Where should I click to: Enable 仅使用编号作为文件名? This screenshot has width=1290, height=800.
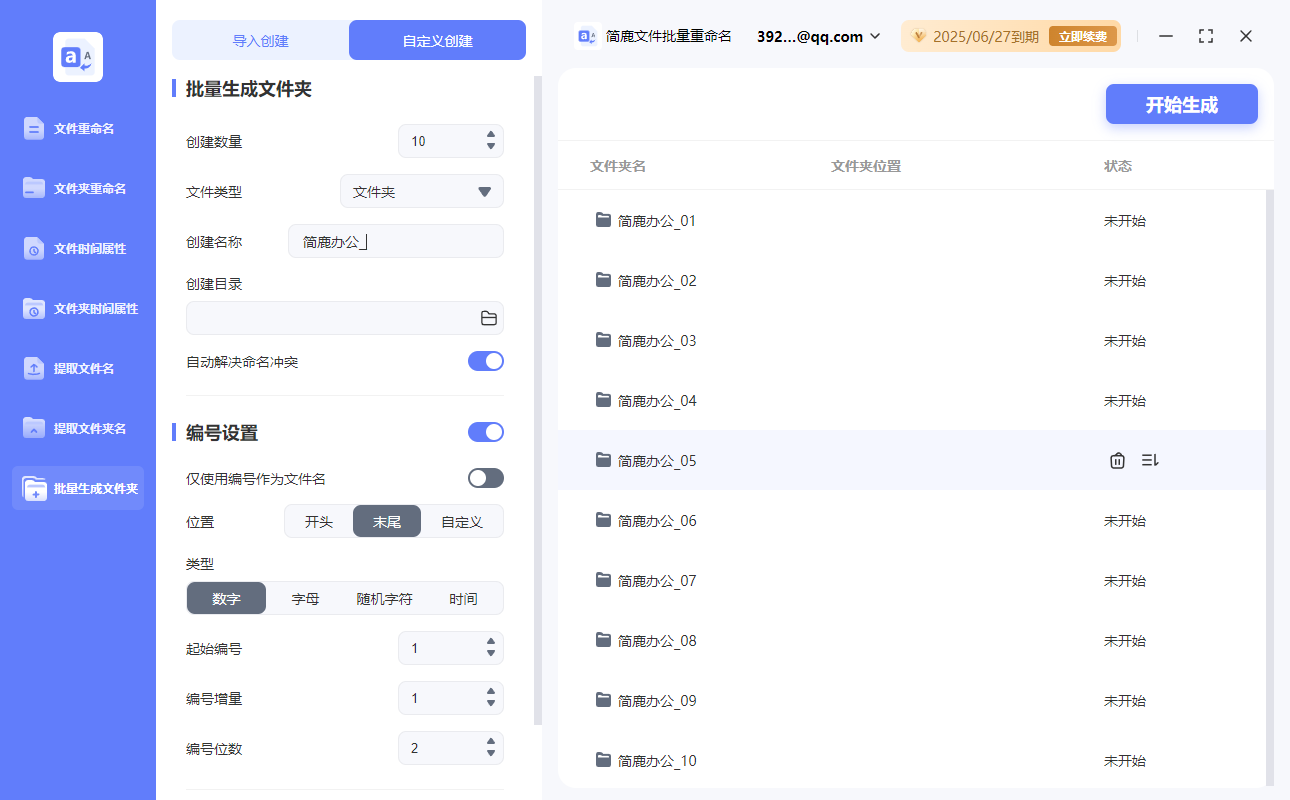pyautogui.click(x=486, y=478)
